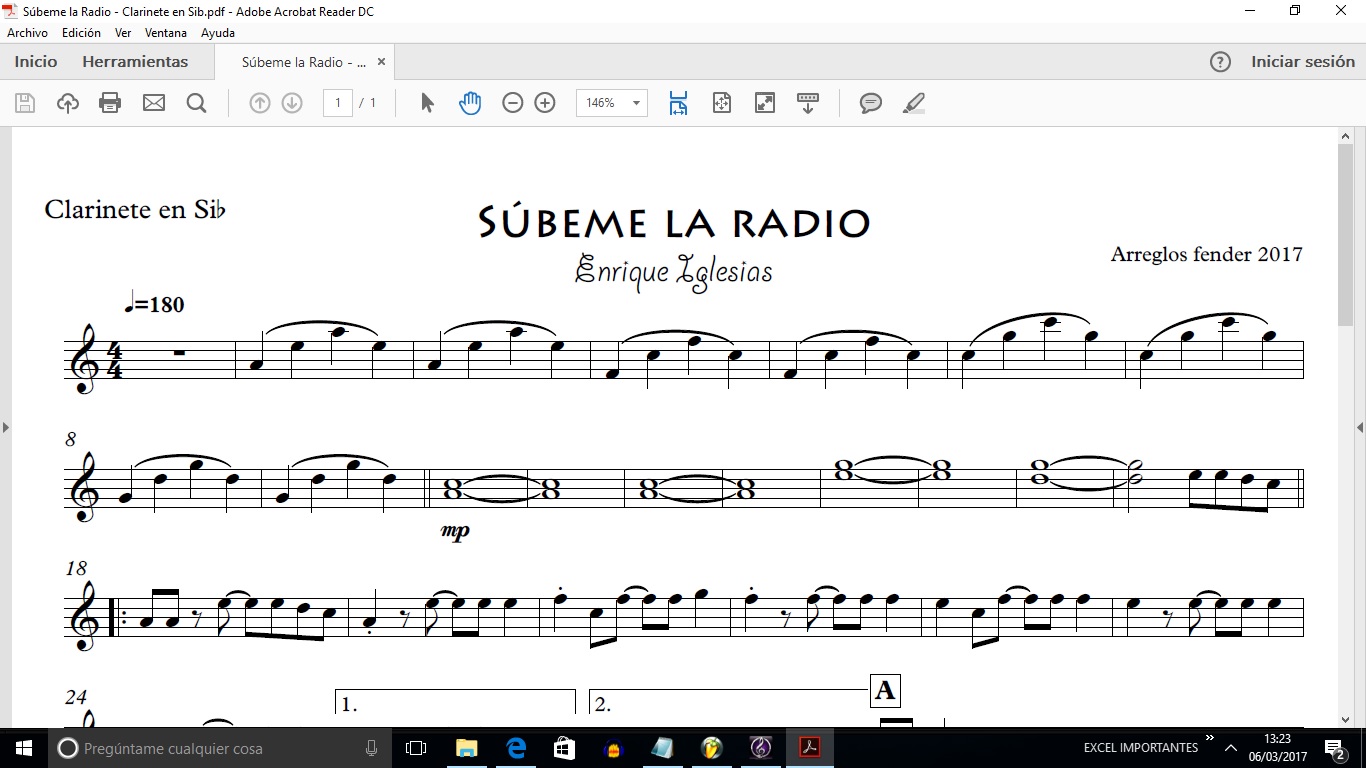Click the Súbeme la Radio title text
Screen dimensions: 1366x768
click(675, 222)
